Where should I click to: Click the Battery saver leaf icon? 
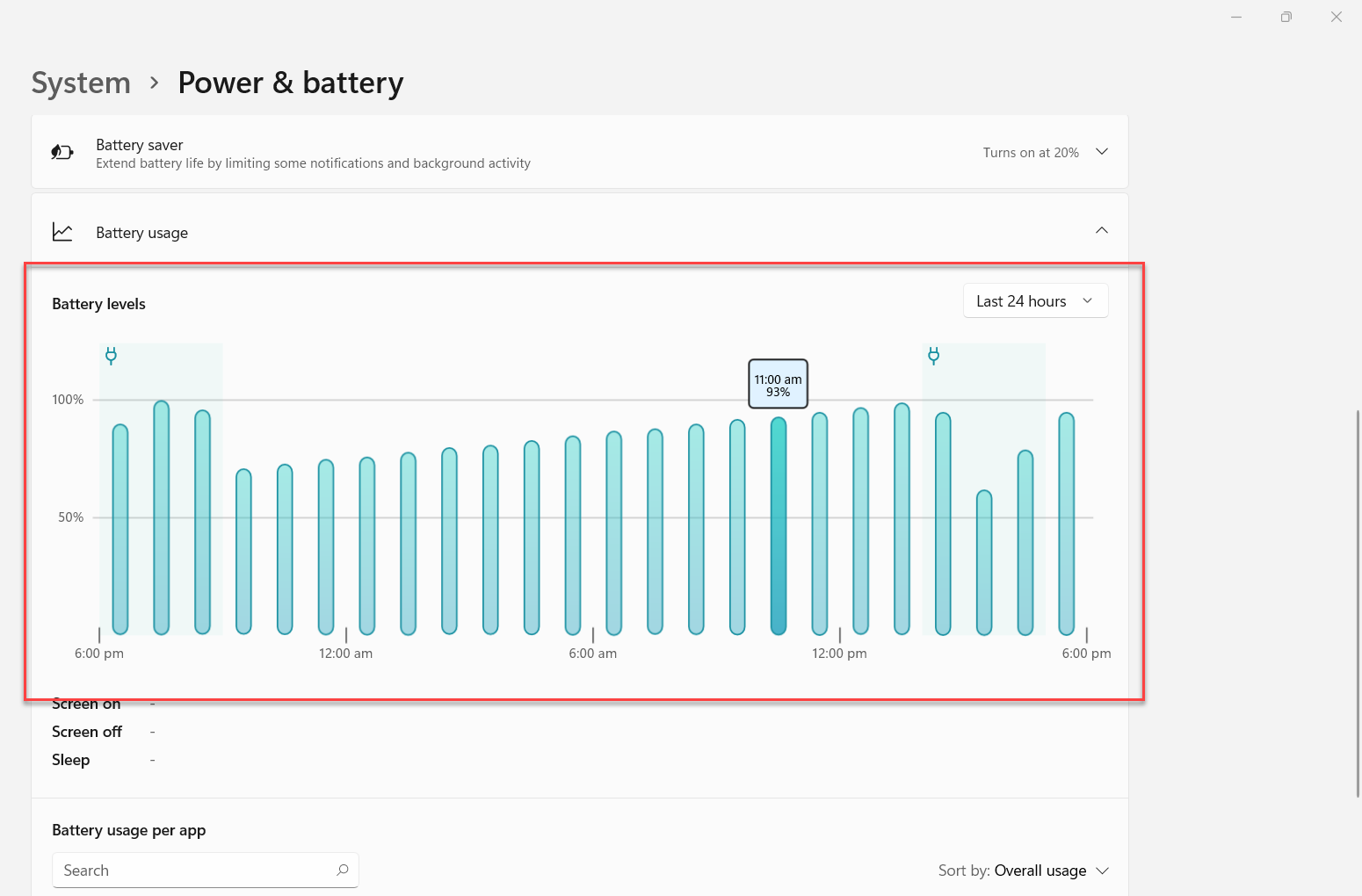(x=62, y=153)
